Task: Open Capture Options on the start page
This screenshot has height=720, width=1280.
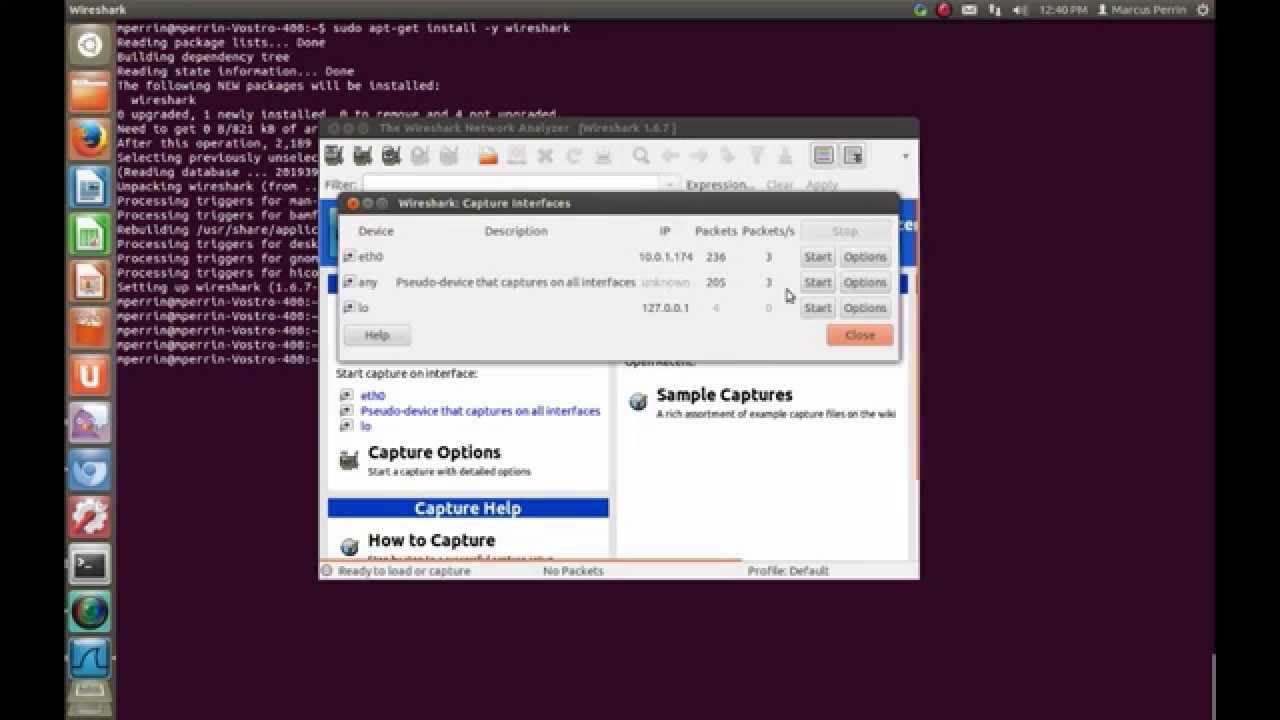Action: [434, 452]
